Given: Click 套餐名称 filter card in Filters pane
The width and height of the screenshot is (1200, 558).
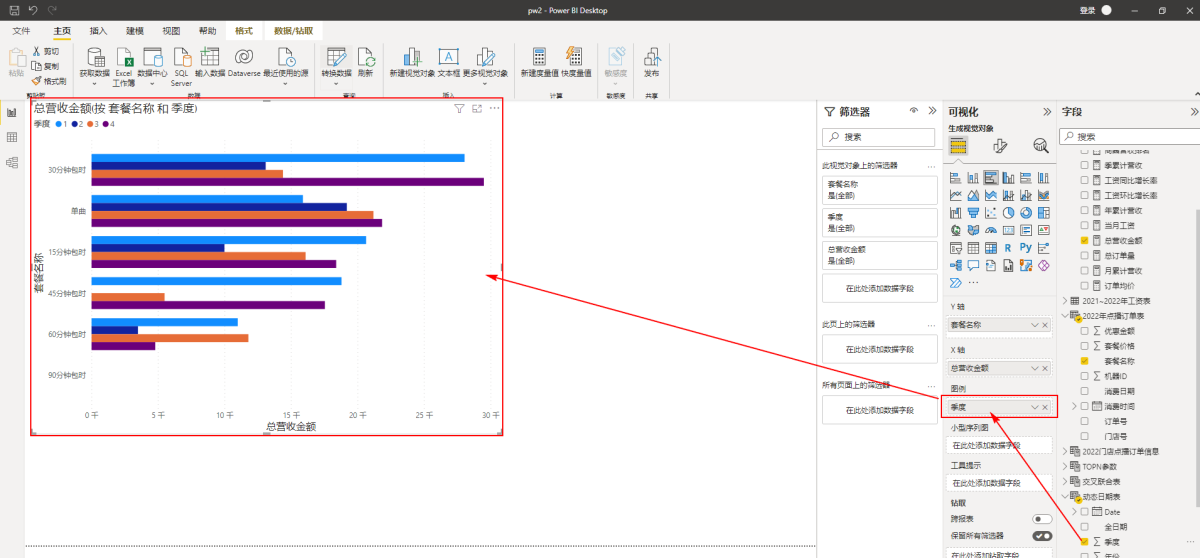Looking at the screenshot, I should [x=880, y=190].
